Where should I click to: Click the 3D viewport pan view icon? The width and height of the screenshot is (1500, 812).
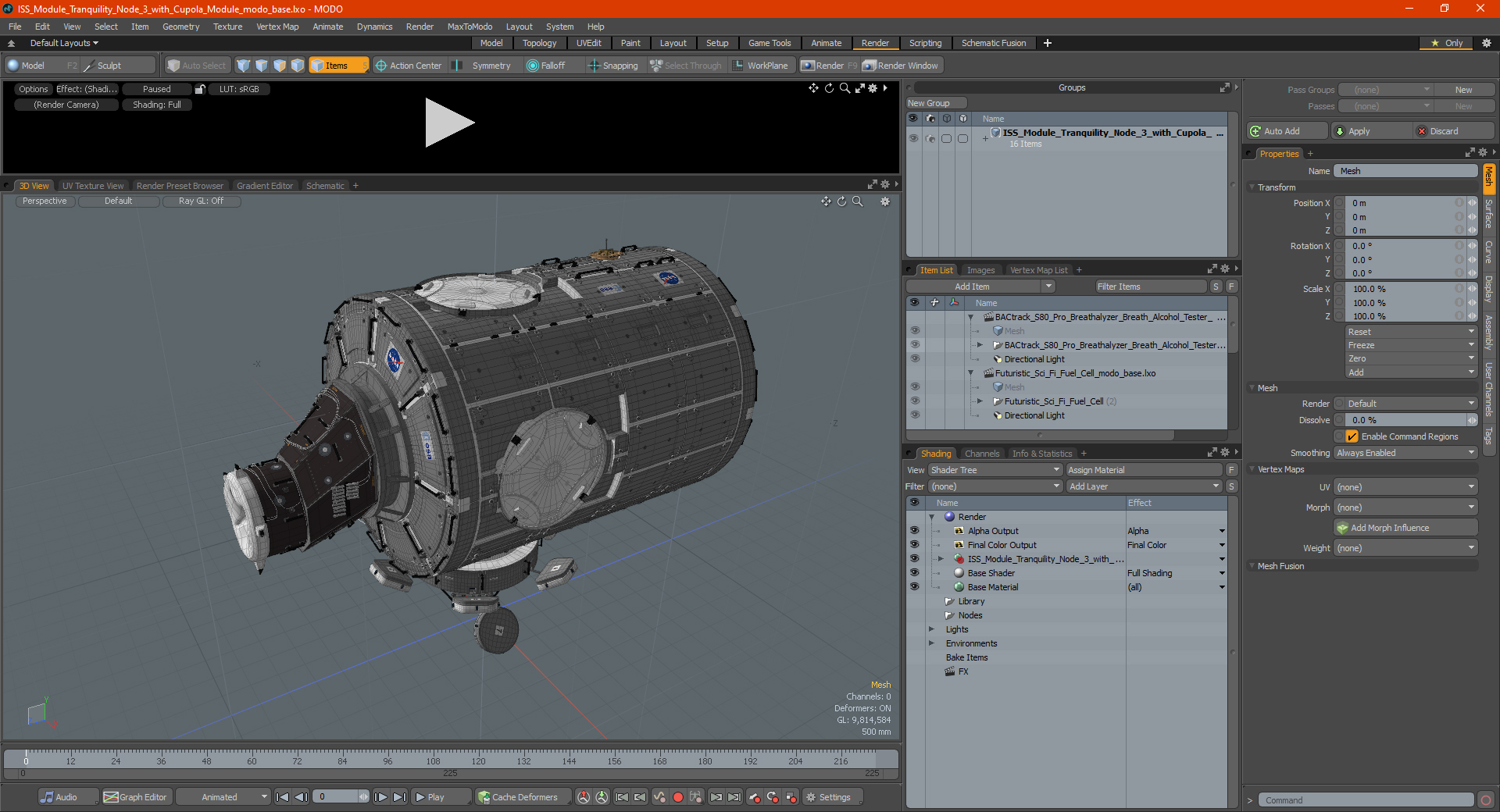tap(826, 201)
